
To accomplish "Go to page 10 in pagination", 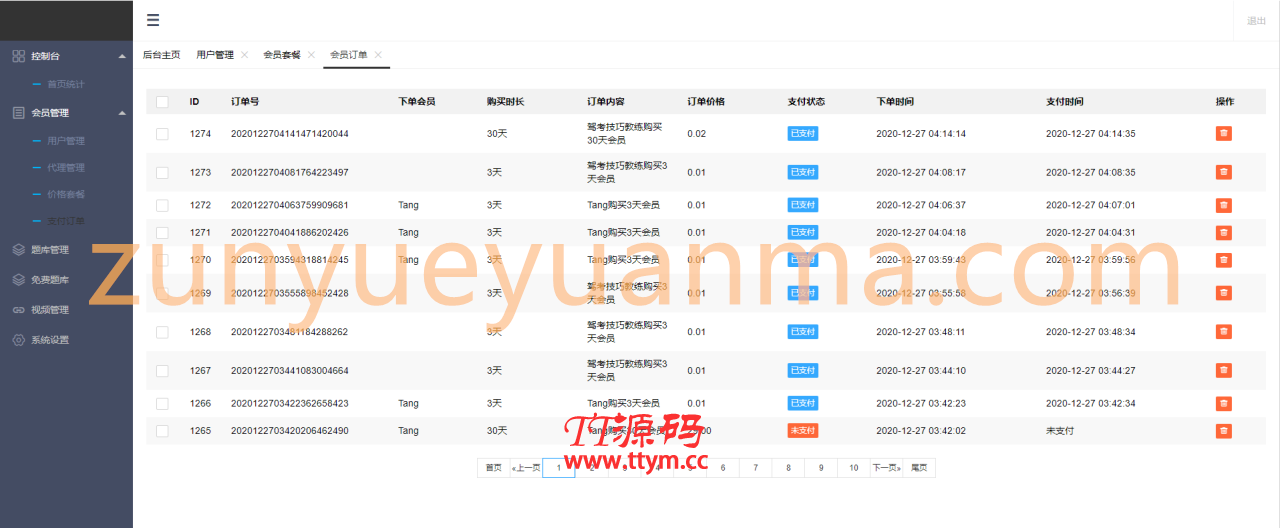I will tap(854, 468).
